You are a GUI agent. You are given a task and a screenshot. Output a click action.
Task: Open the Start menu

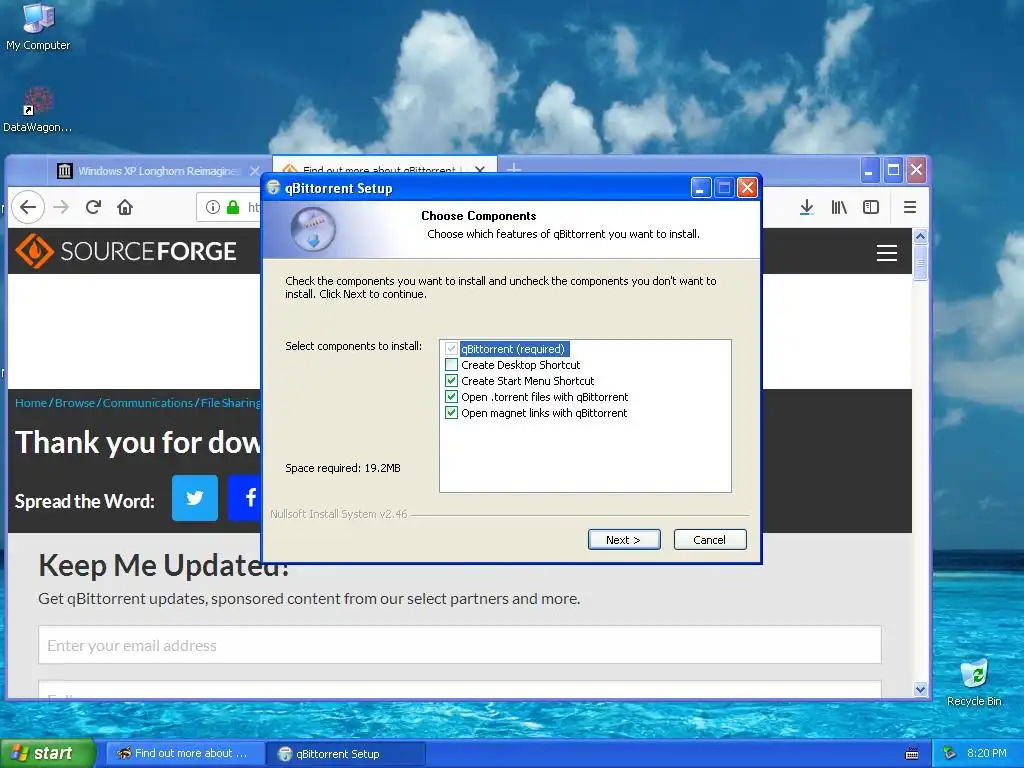tap(47, 754)
